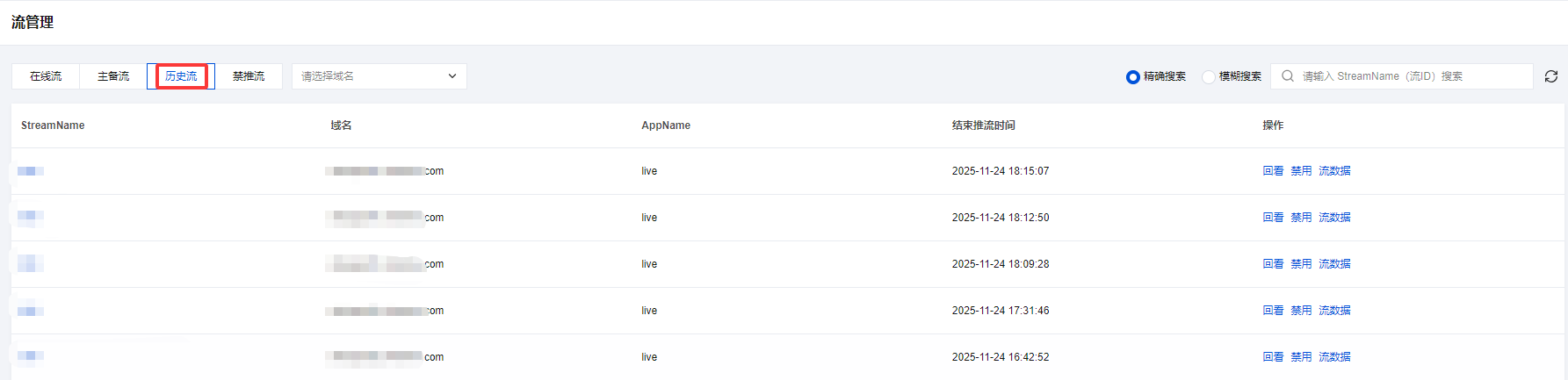Click 禁用 for the 18:15:07 stream

(1301, 171)
